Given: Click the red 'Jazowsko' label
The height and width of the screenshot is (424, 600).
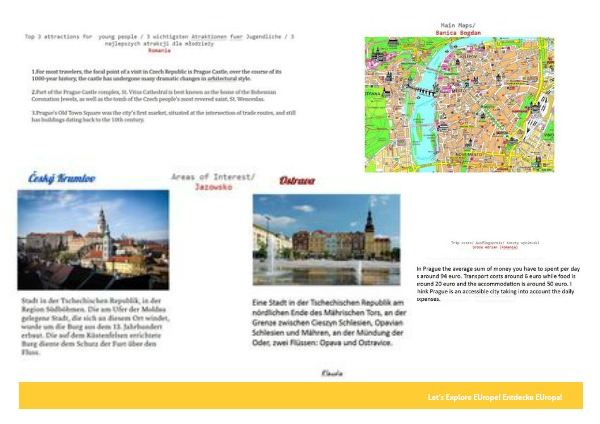Looking at the screenshot, I should 213,186.
